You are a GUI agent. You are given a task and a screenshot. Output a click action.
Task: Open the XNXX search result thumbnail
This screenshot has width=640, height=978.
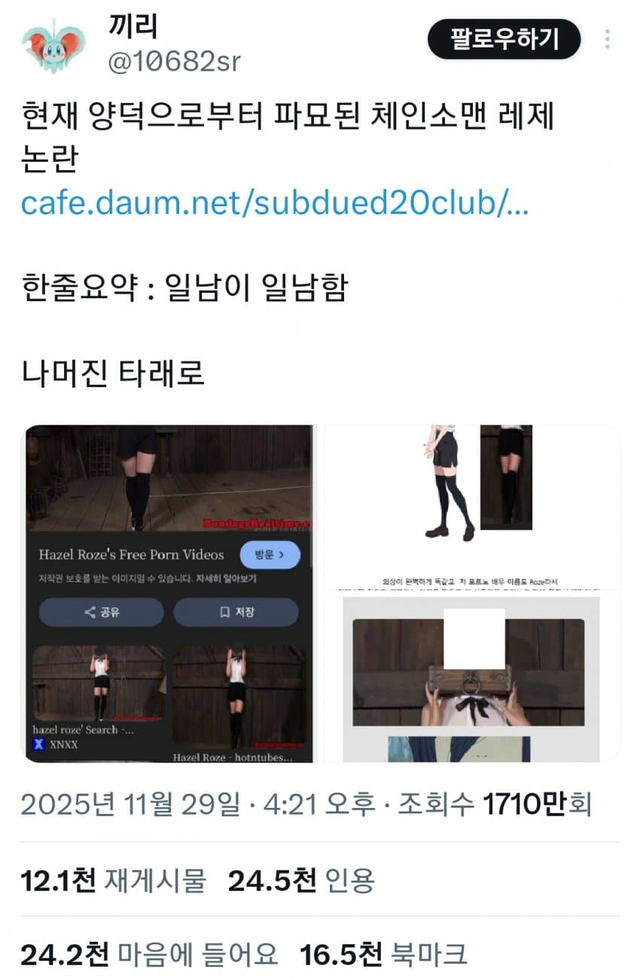[x=99, y=697]
